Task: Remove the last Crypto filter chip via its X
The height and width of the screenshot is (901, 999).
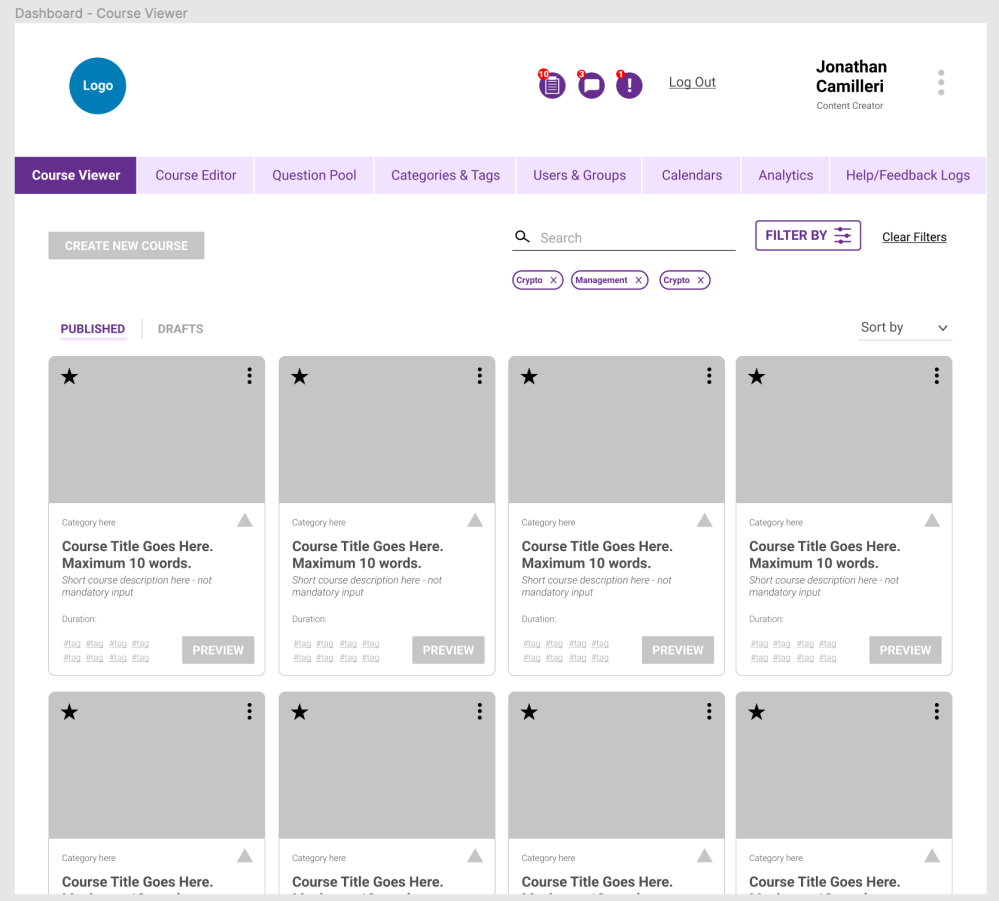Action: [701, 280]
